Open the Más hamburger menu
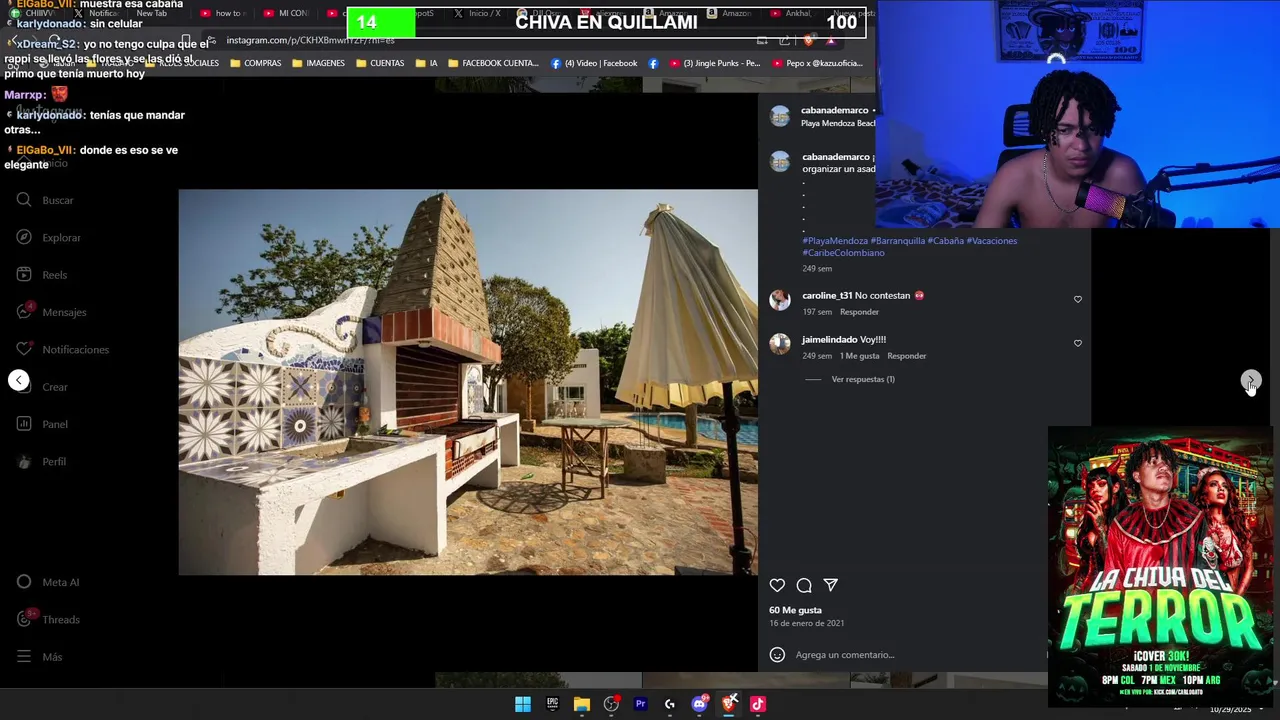Image resolution: width=1280 pixels, height=720 pixels. [x=24, y=656]
